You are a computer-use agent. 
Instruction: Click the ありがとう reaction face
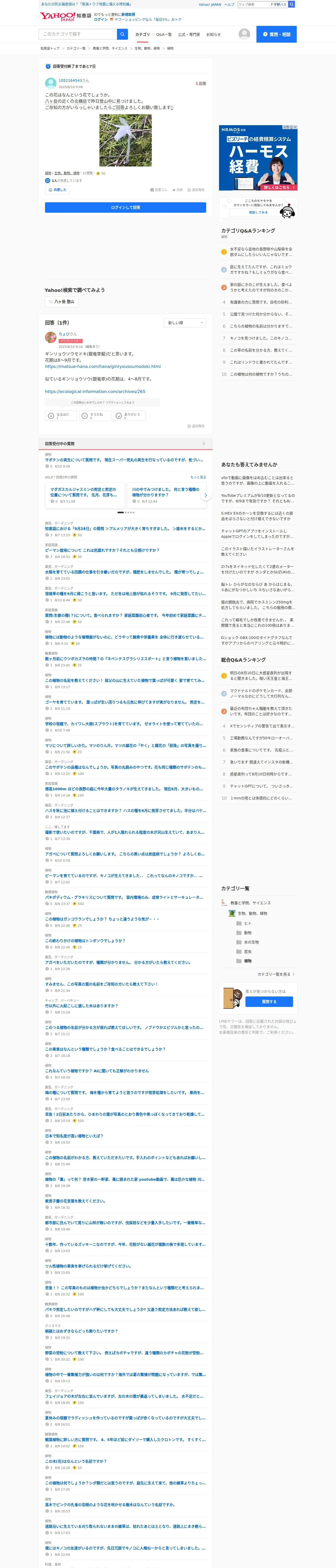coord(119,416)
